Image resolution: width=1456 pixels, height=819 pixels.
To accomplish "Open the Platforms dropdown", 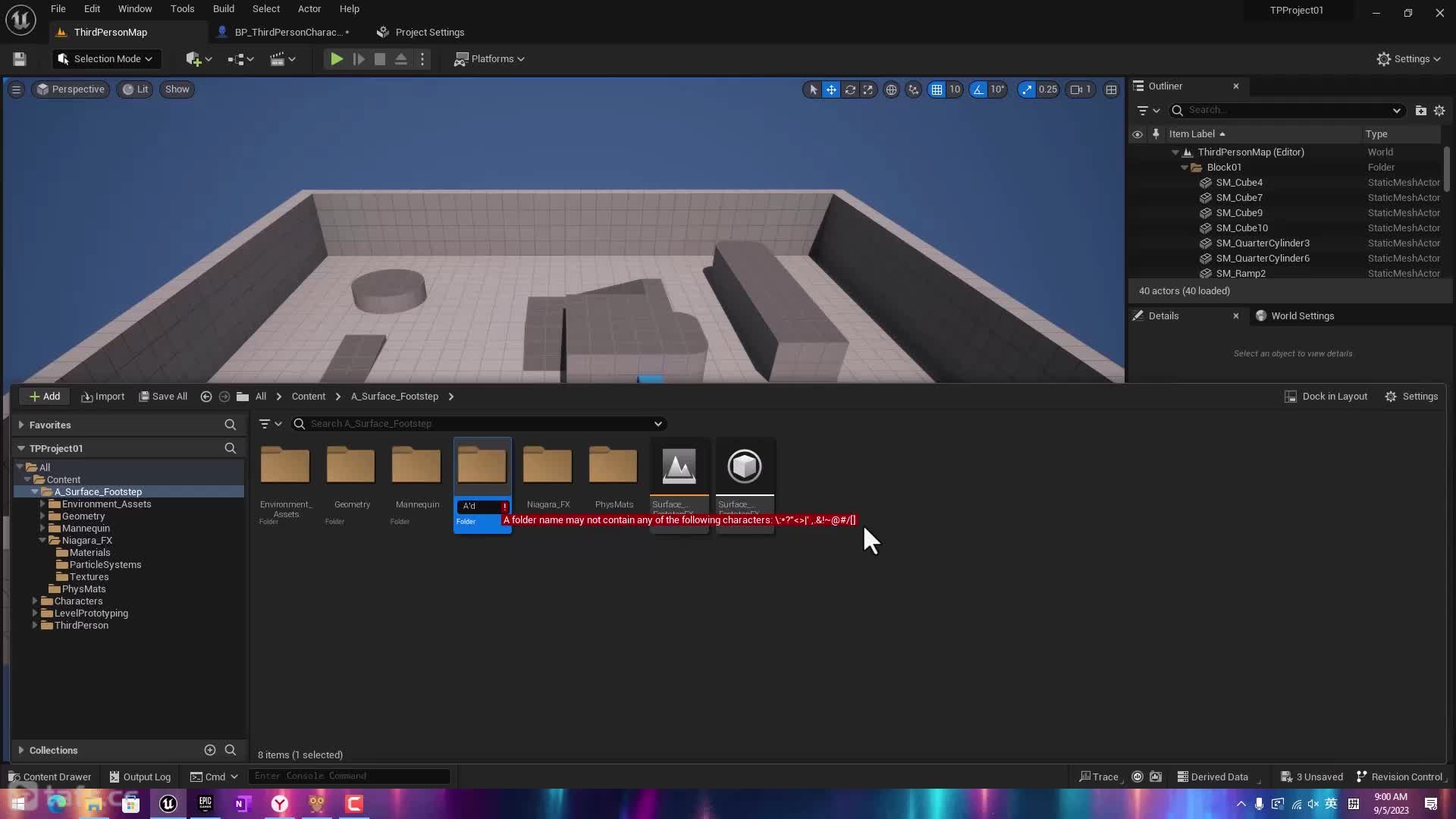I will pos(489,59).
